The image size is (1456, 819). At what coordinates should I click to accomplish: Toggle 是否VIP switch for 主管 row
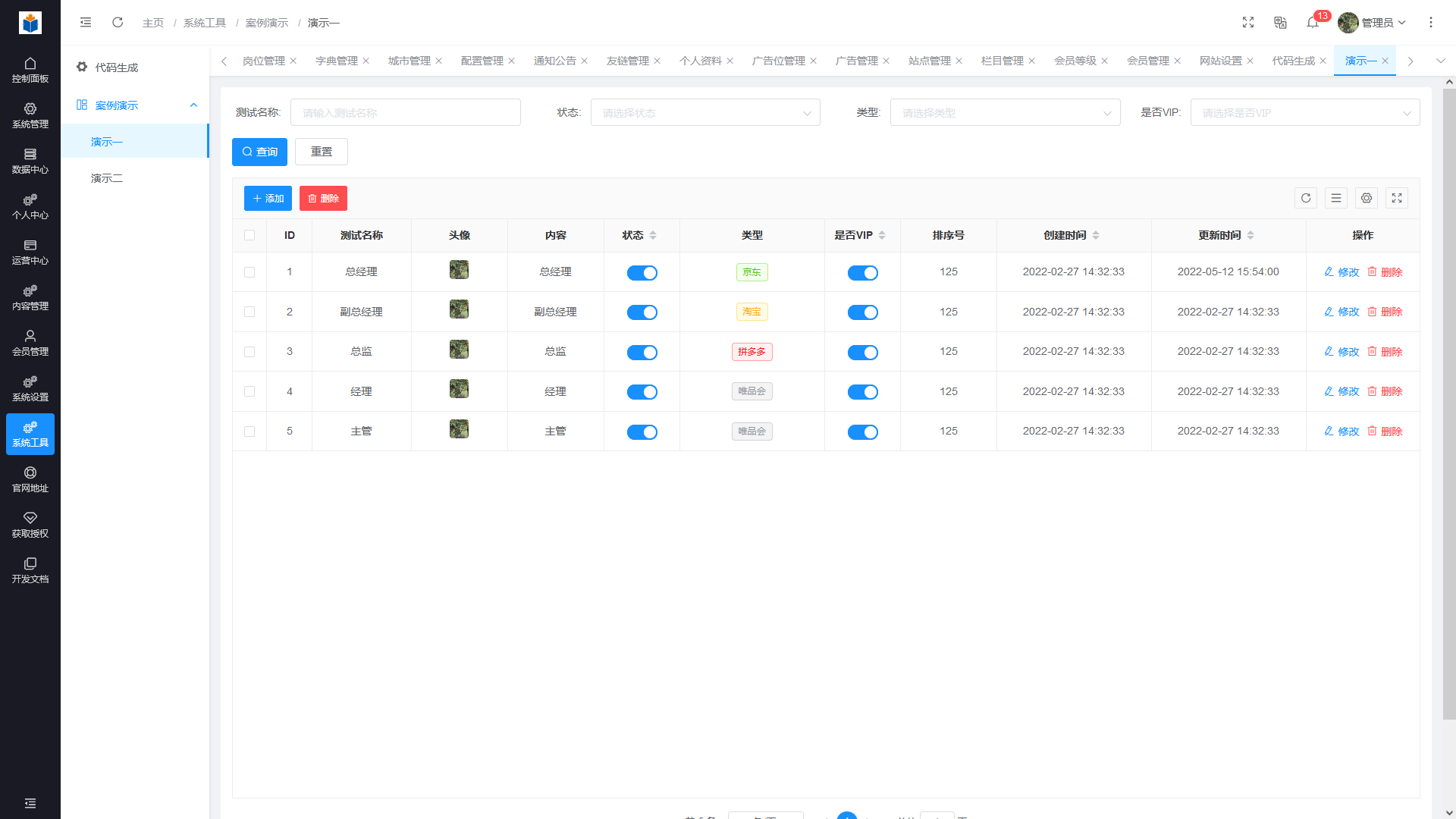863,432
